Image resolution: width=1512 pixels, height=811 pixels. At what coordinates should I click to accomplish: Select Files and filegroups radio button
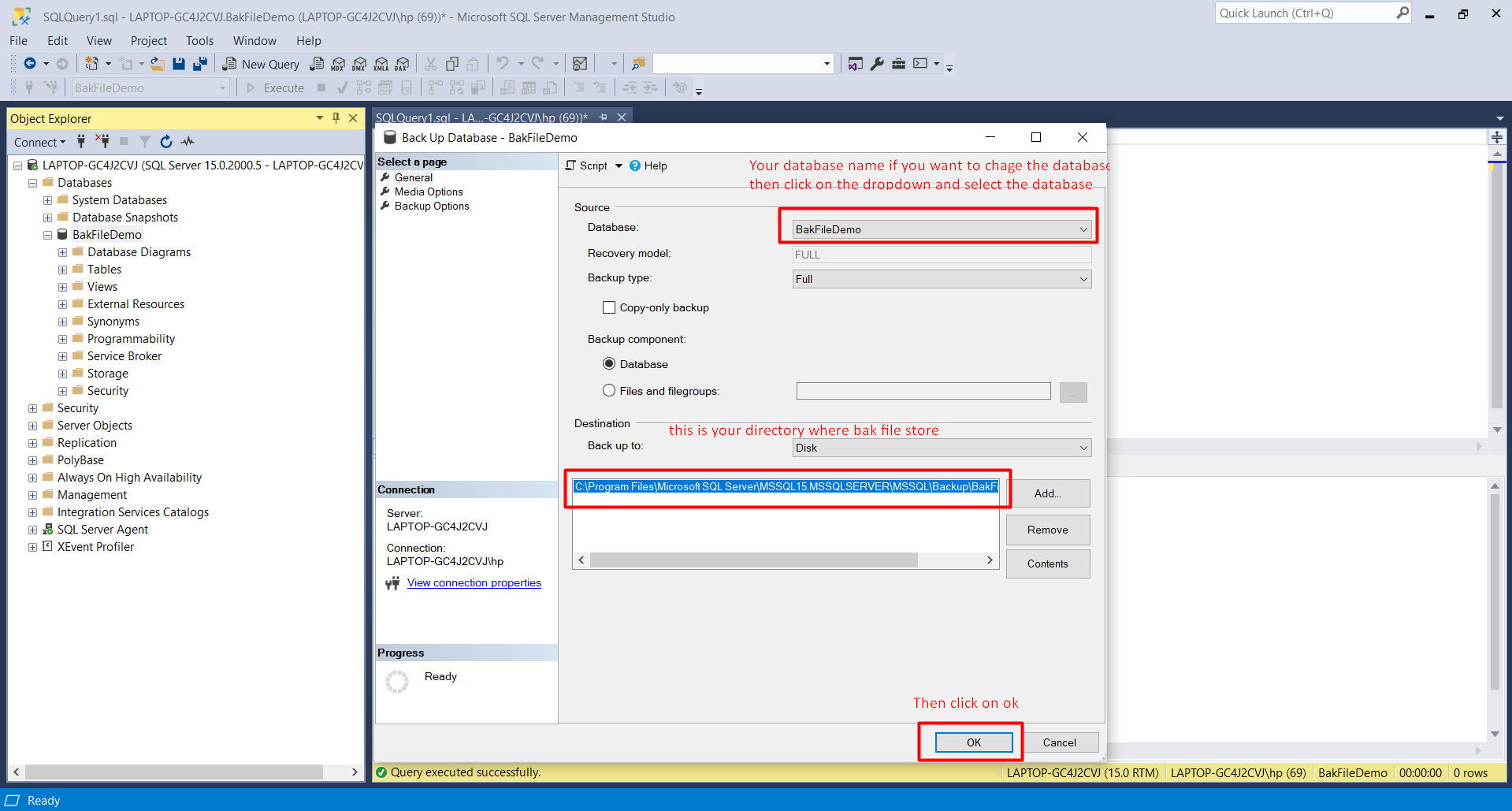[609, 391]
